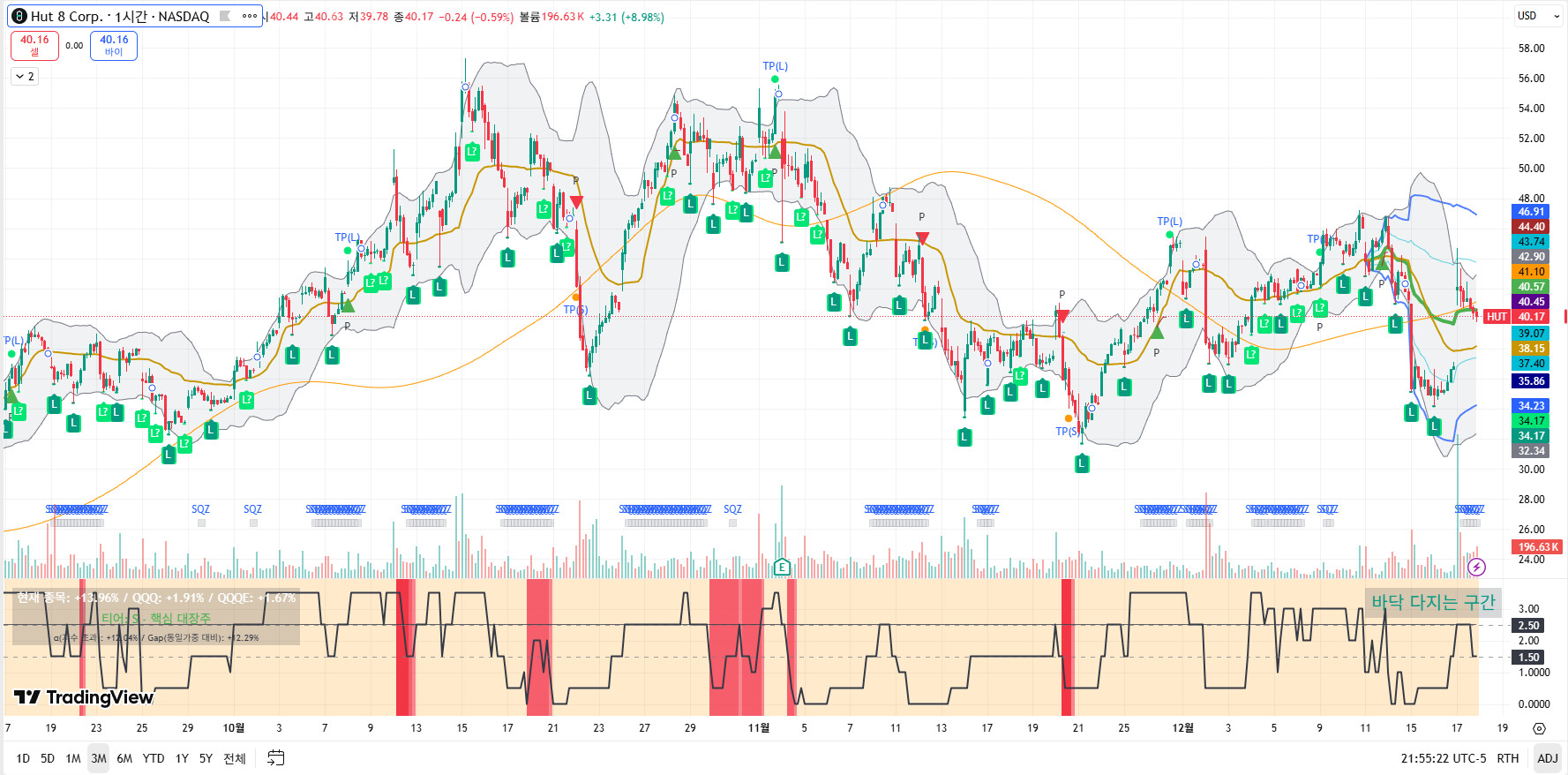Click the navy 35.86 price label

coord(1531,381)
